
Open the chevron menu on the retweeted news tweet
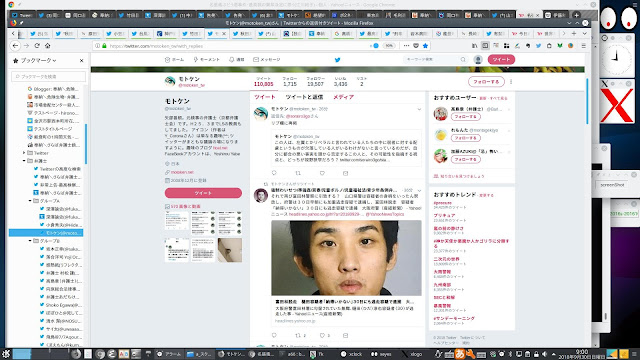pos(419,191)
